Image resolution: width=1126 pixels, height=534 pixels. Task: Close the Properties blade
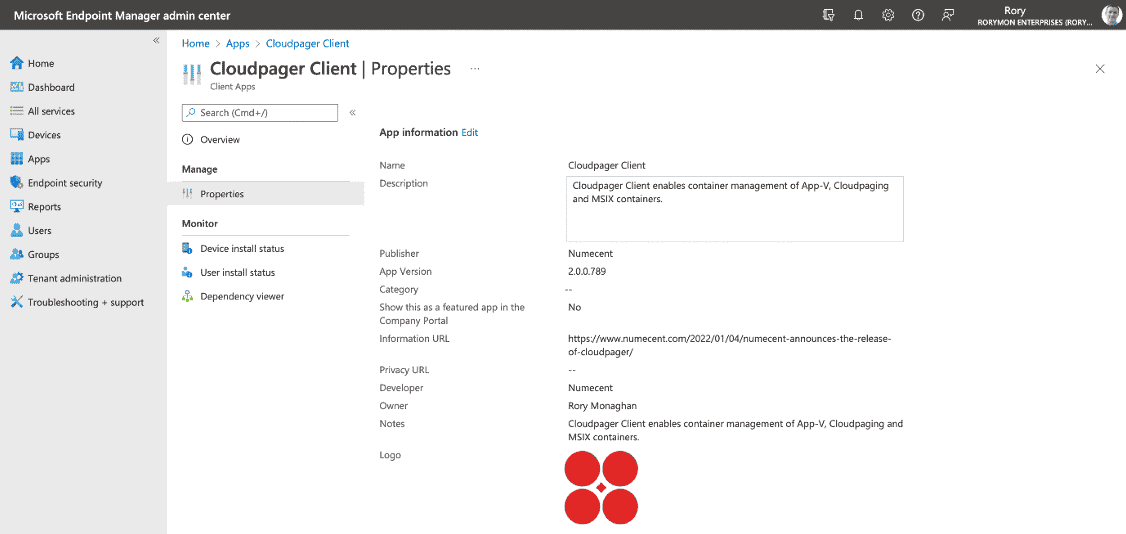point(1099,69)
